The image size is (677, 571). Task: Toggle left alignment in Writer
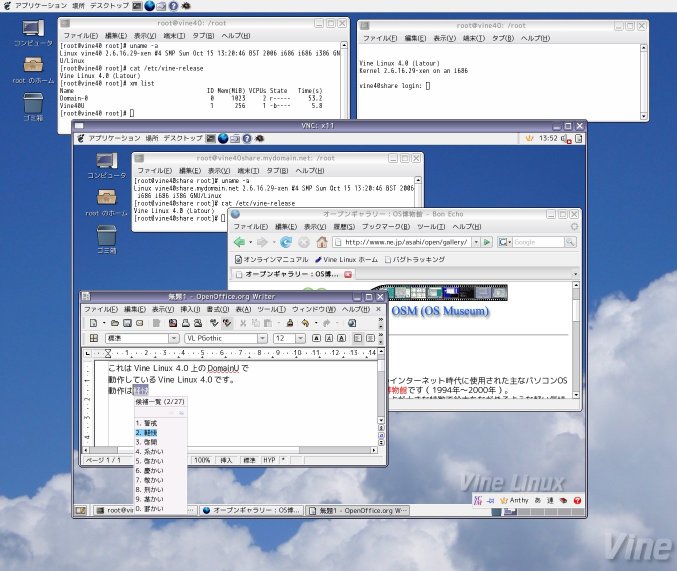click(x=357, y=338)
